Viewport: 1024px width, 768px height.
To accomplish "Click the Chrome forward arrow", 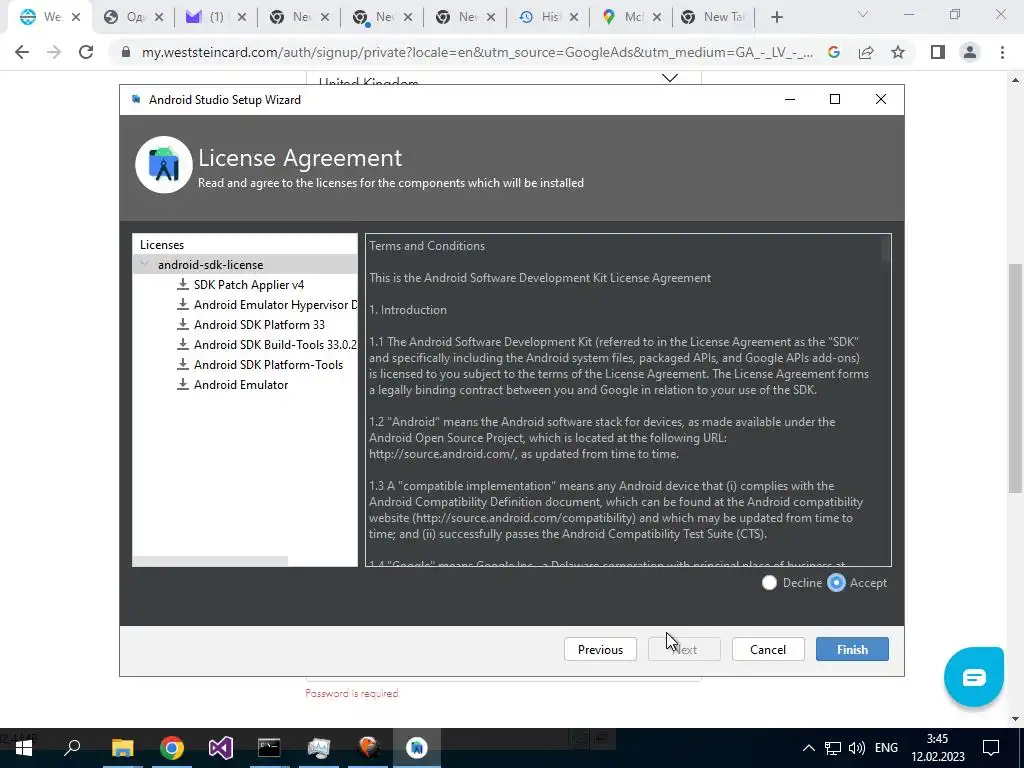I will point(54,52).
